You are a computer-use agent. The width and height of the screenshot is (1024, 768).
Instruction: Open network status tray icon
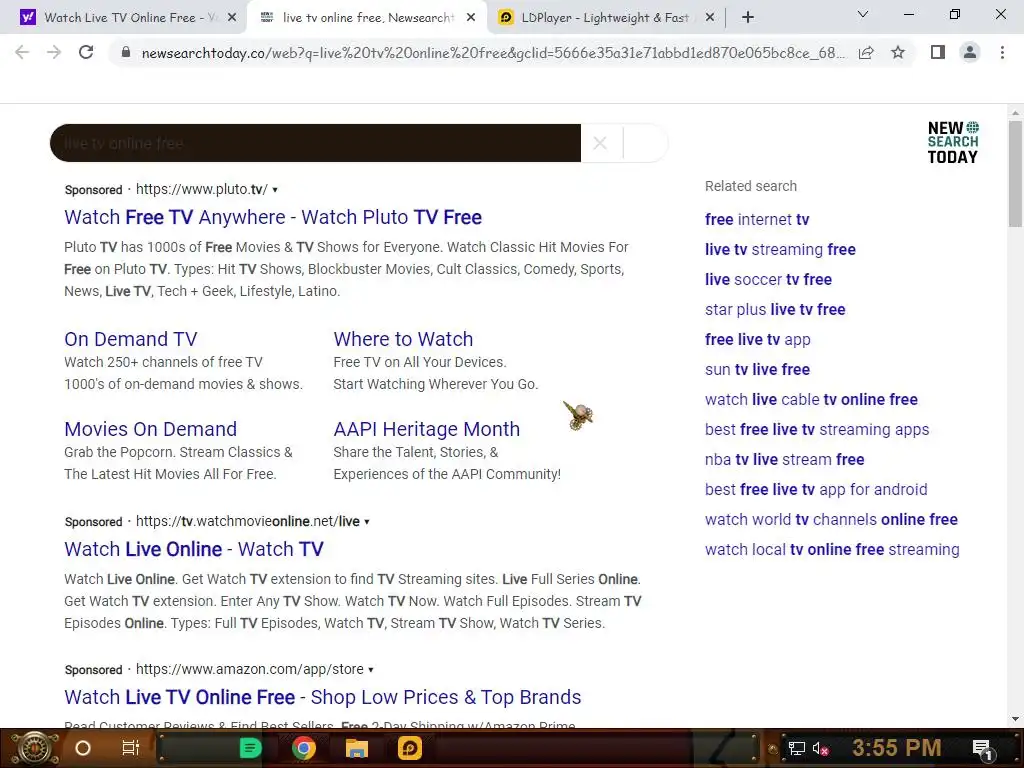[797, 748]
